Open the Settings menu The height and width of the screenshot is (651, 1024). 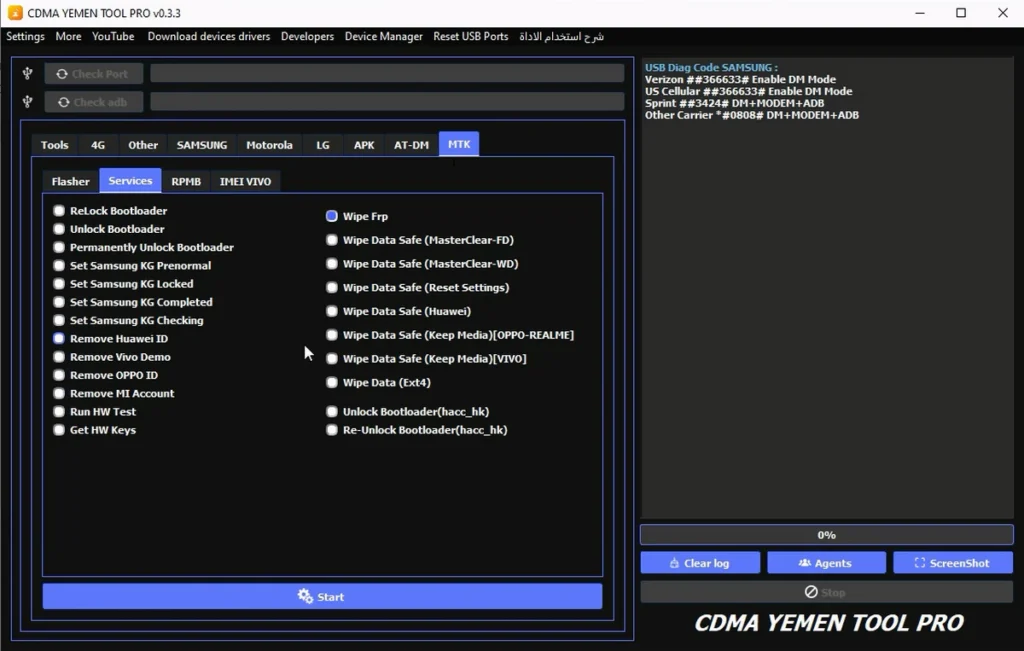pyautogui.click(x=26, y=37)
